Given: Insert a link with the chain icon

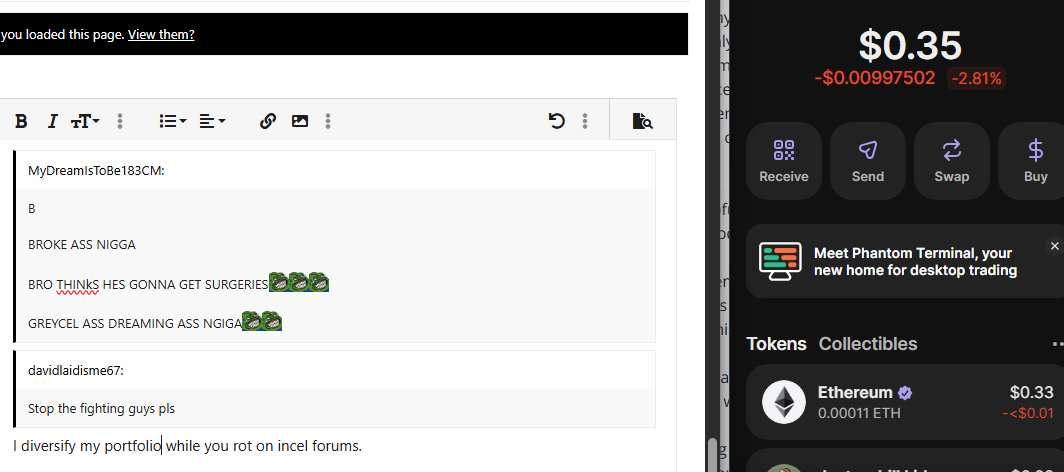Looking at the screenshot, I should (x=267, y=121).
